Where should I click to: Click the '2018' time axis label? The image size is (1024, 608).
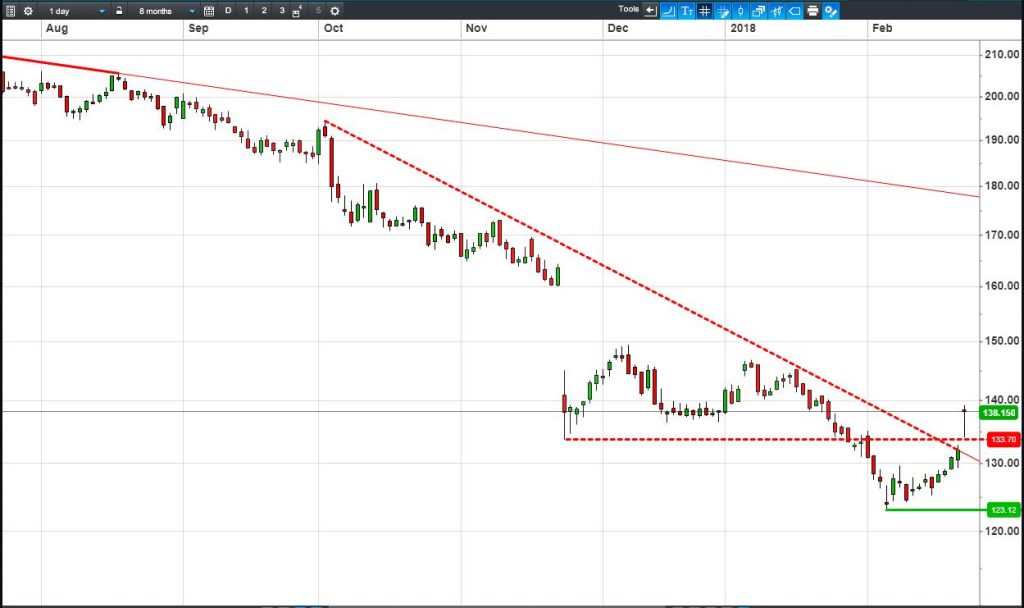pyautogui.click(x=743, y=28)
